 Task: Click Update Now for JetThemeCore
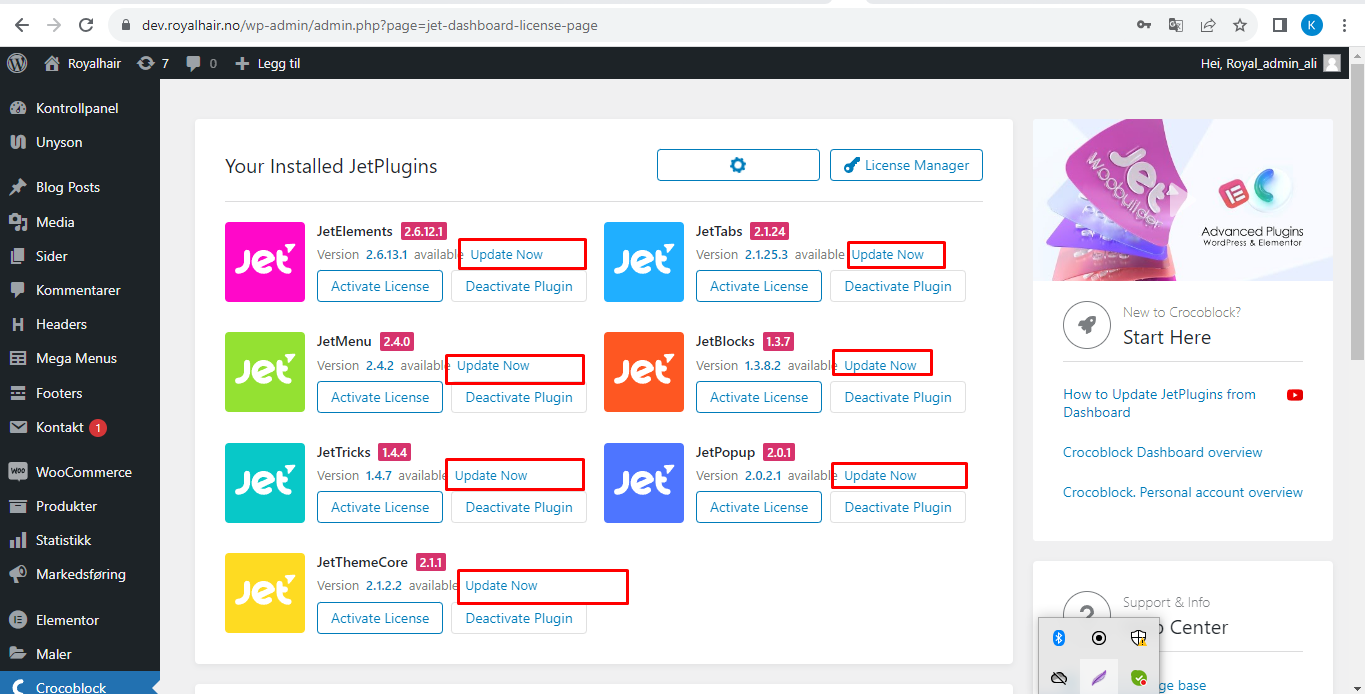(501, 586)
